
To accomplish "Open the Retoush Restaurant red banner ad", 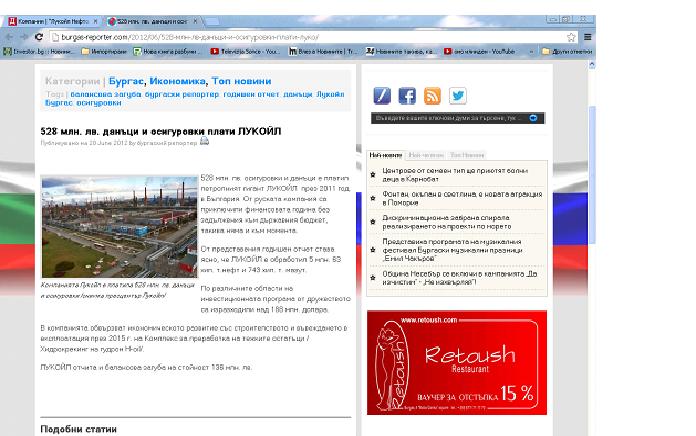I will tap(457, 362).
